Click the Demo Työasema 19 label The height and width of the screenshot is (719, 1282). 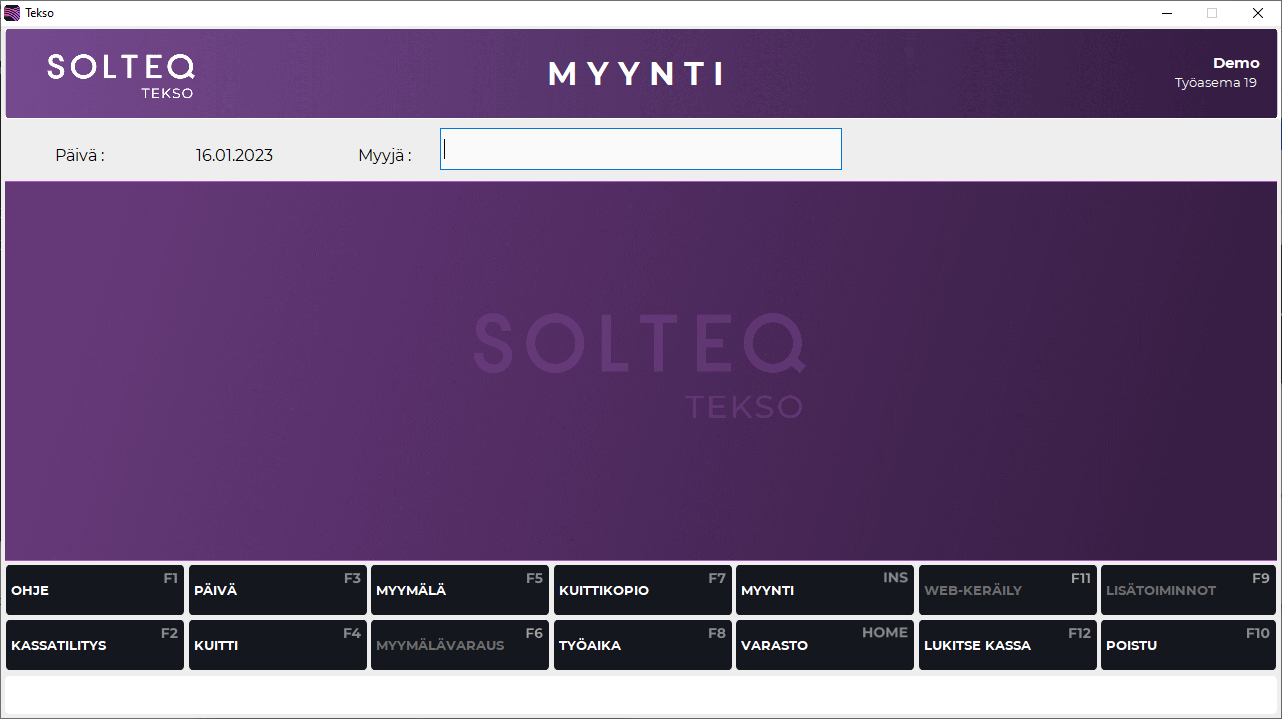click(x=1216, y=73)
